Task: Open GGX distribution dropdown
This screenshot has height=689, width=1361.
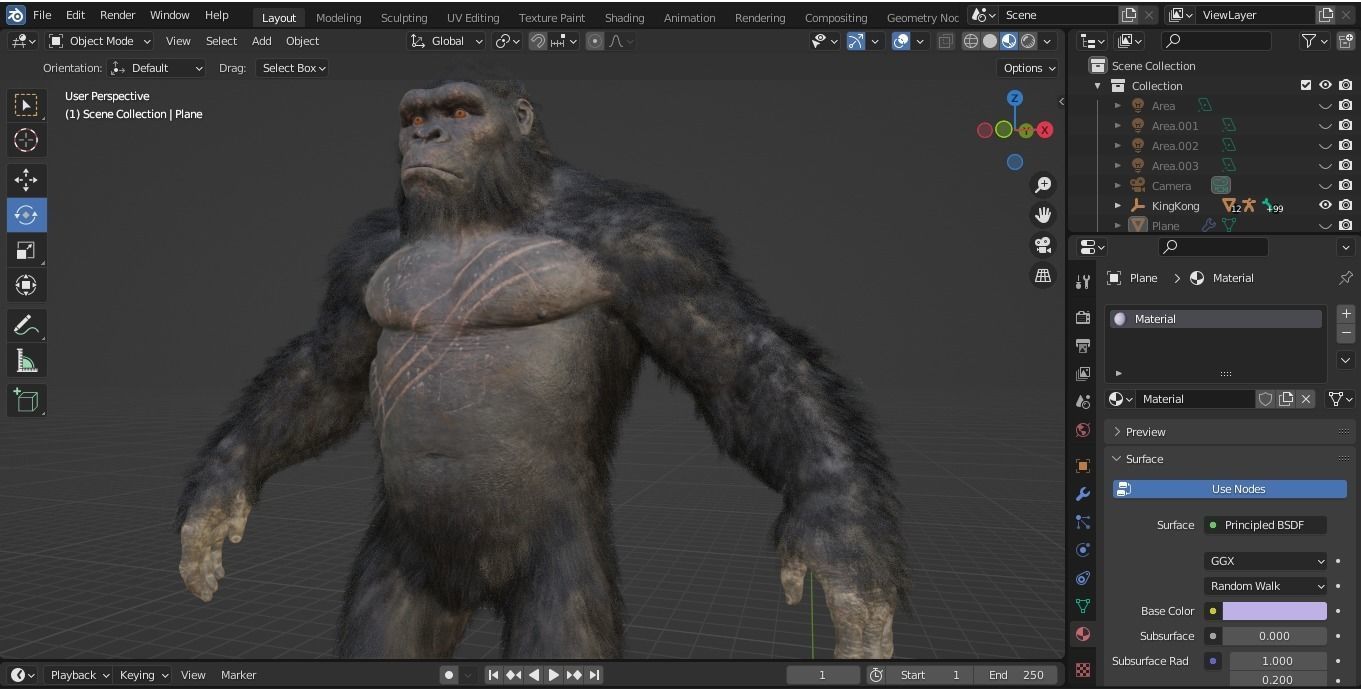Action: pyautogui.click(x=1266, y=561)
